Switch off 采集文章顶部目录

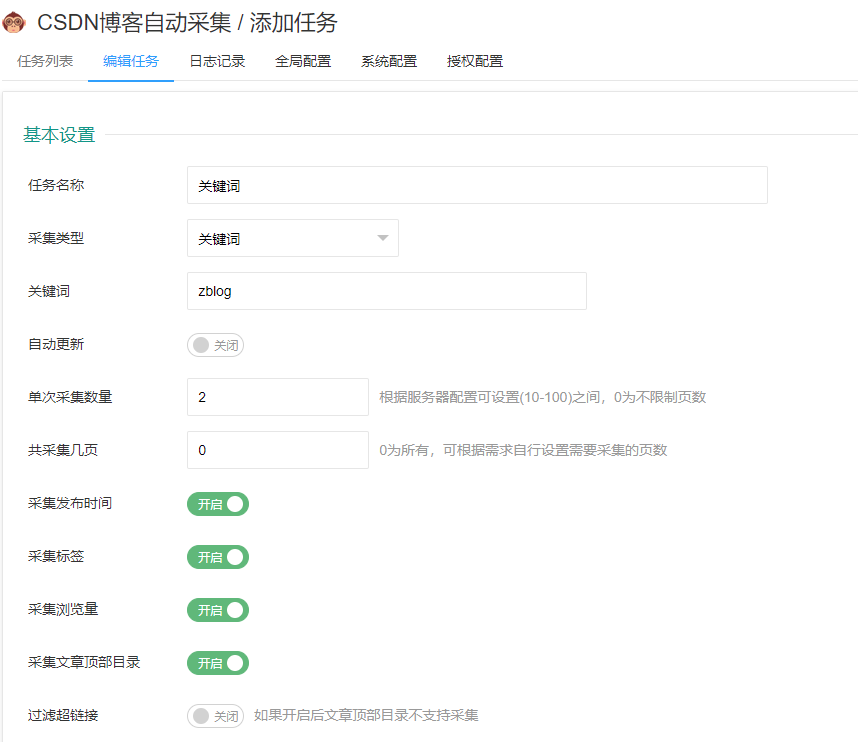(x=218, y=663)
